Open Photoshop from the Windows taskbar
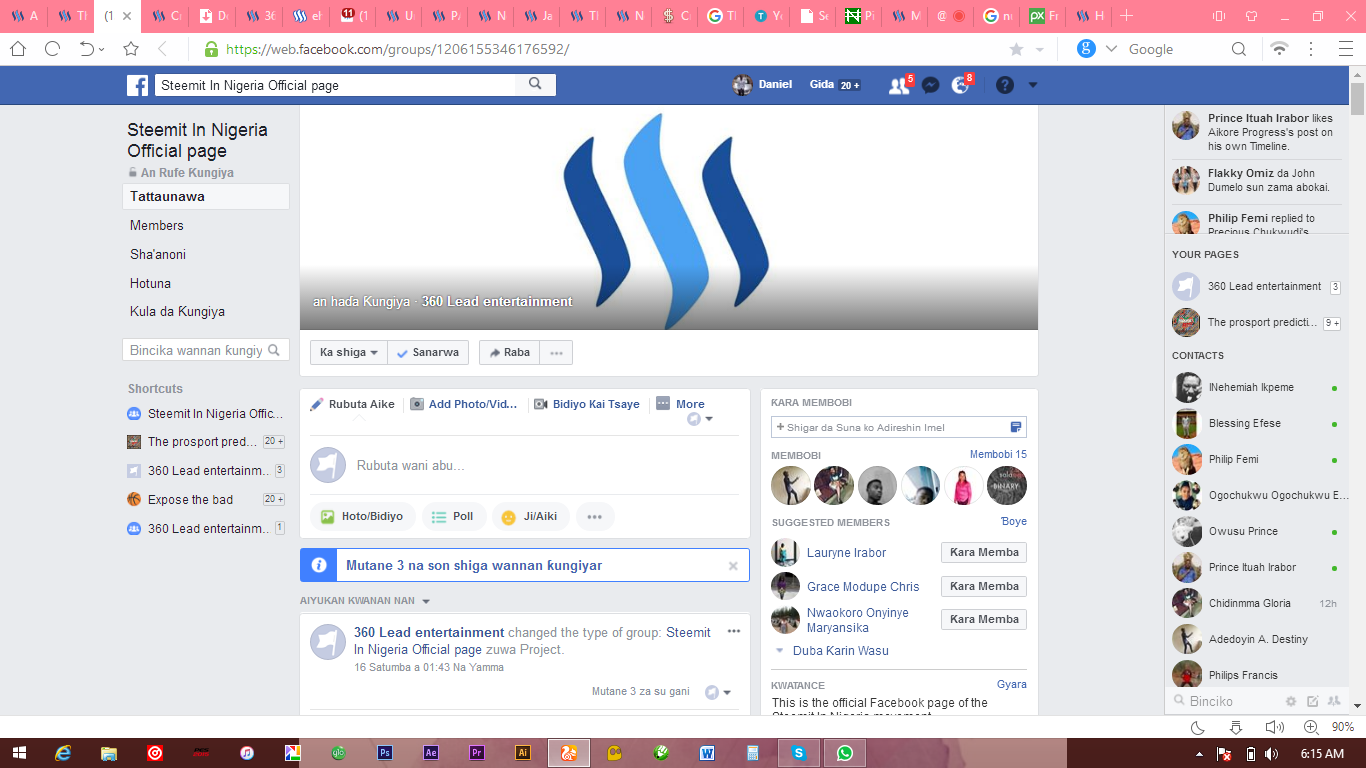 click(384, 753)
